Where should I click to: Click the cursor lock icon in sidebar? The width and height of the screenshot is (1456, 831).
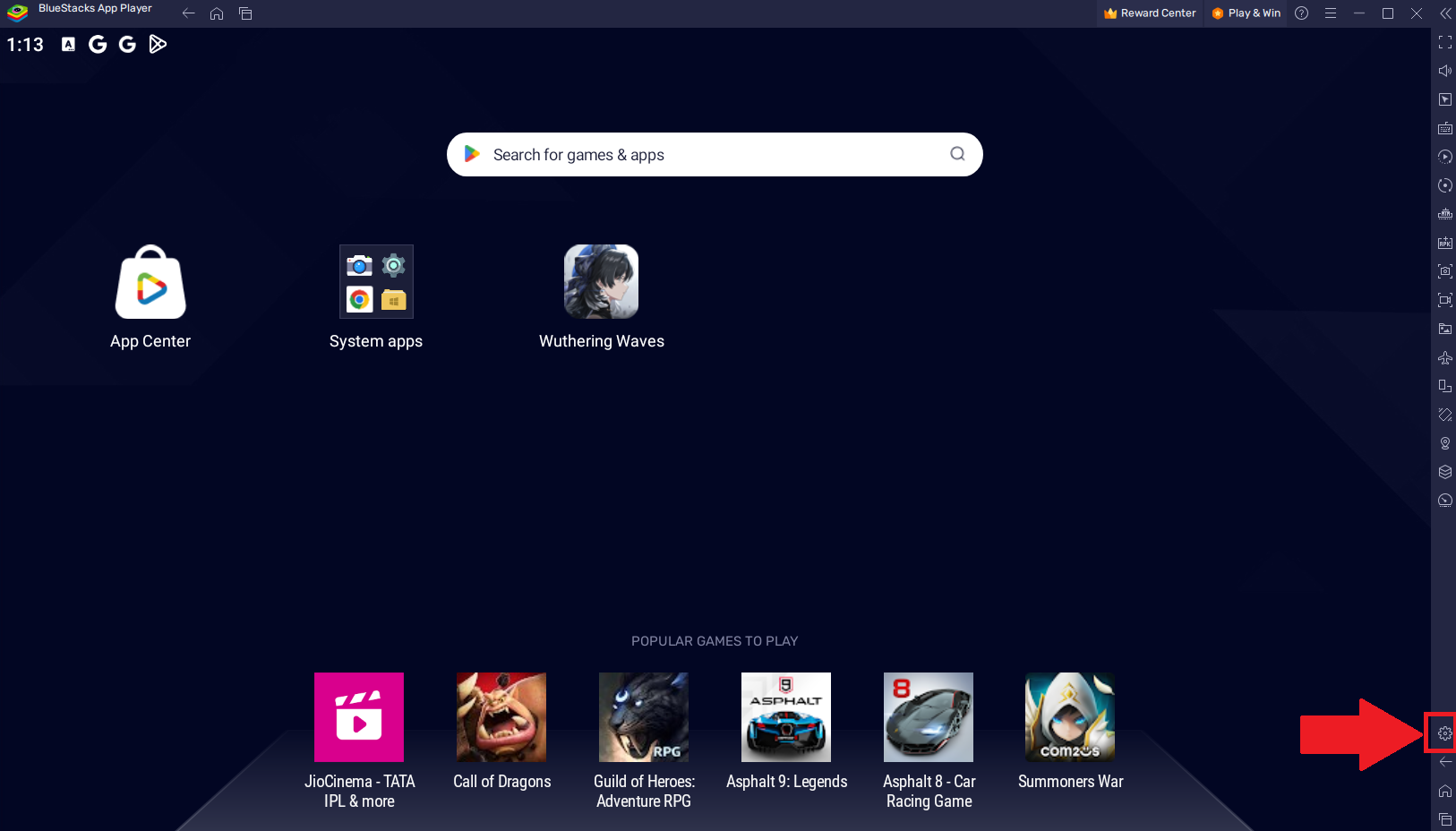coord(1445,99)
